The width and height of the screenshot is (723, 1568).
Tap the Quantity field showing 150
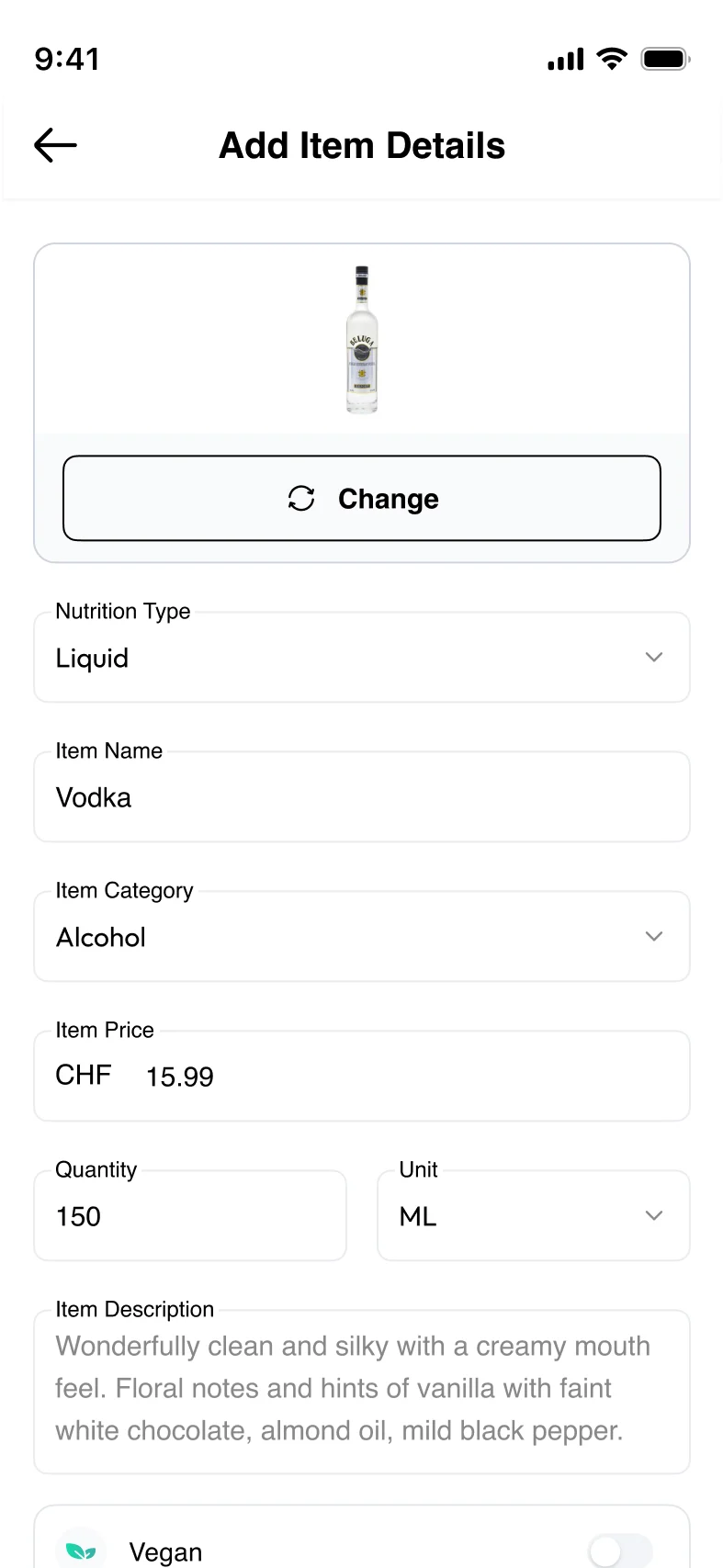tap(189, 1216)
